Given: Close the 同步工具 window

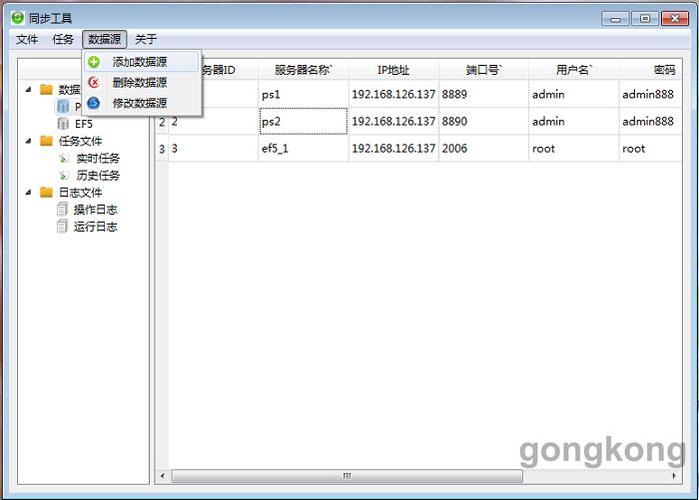Looking at the screenshot, I should click(x=675, y=19).
